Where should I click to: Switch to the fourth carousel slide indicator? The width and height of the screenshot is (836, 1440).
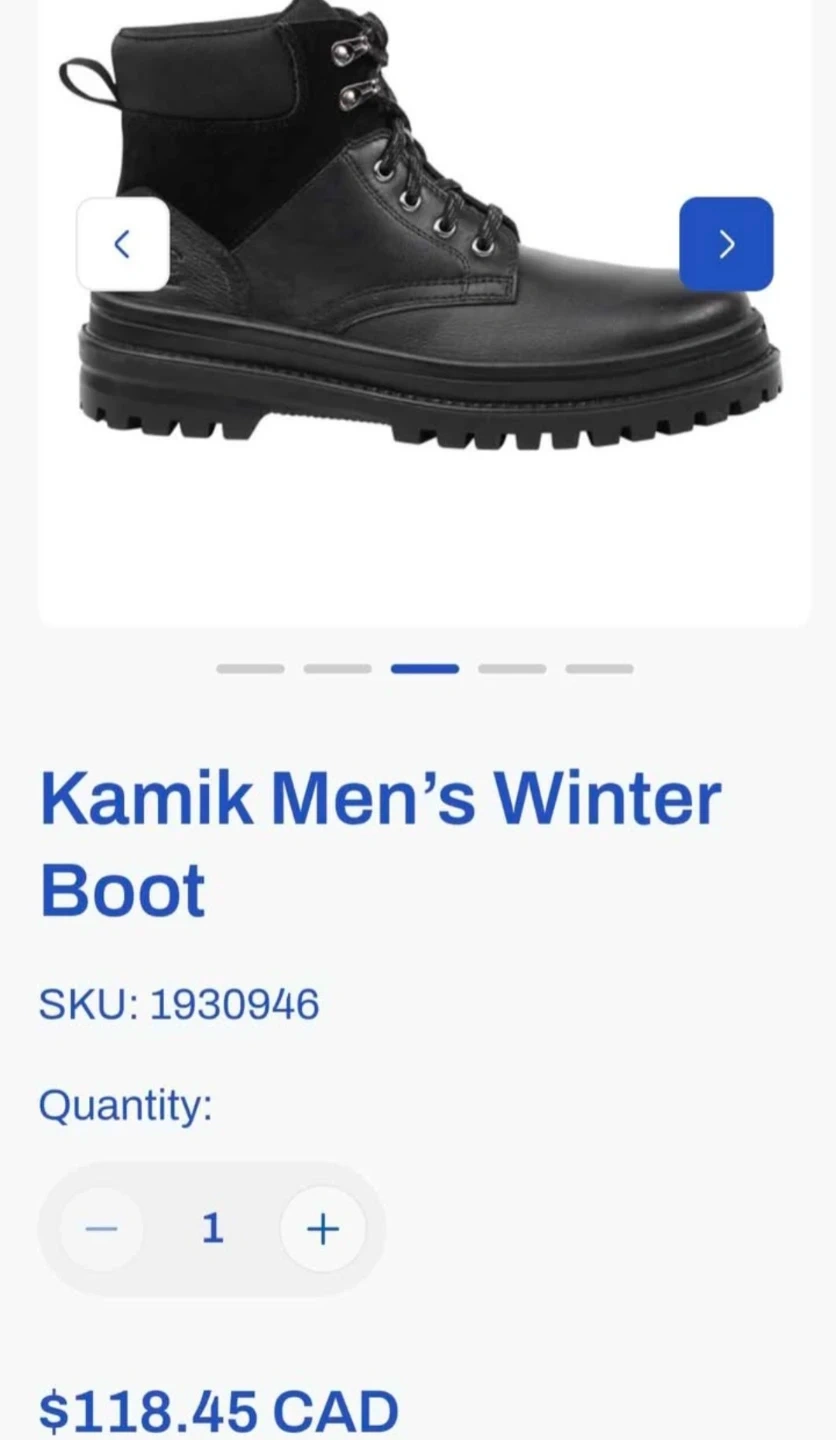pyautogui.click(x=512, y=669)
